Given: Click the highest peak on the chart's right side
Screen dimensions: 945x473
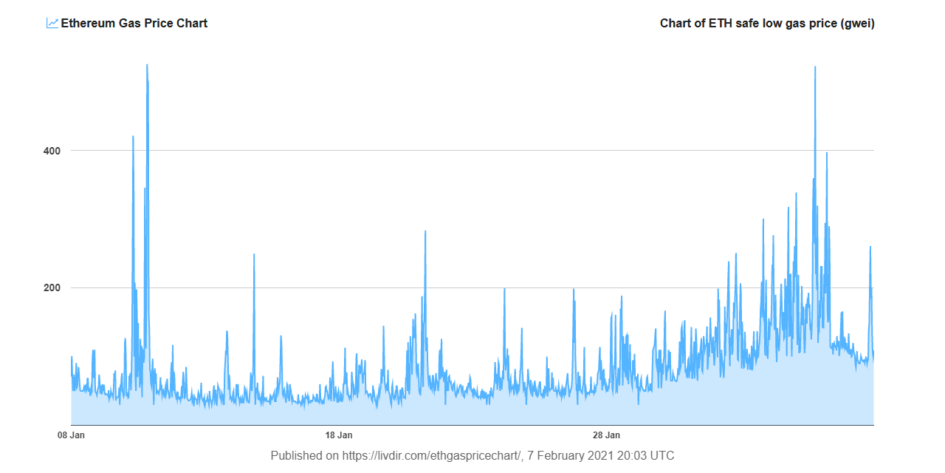Looking at the screenshot, I should point(815,69).
